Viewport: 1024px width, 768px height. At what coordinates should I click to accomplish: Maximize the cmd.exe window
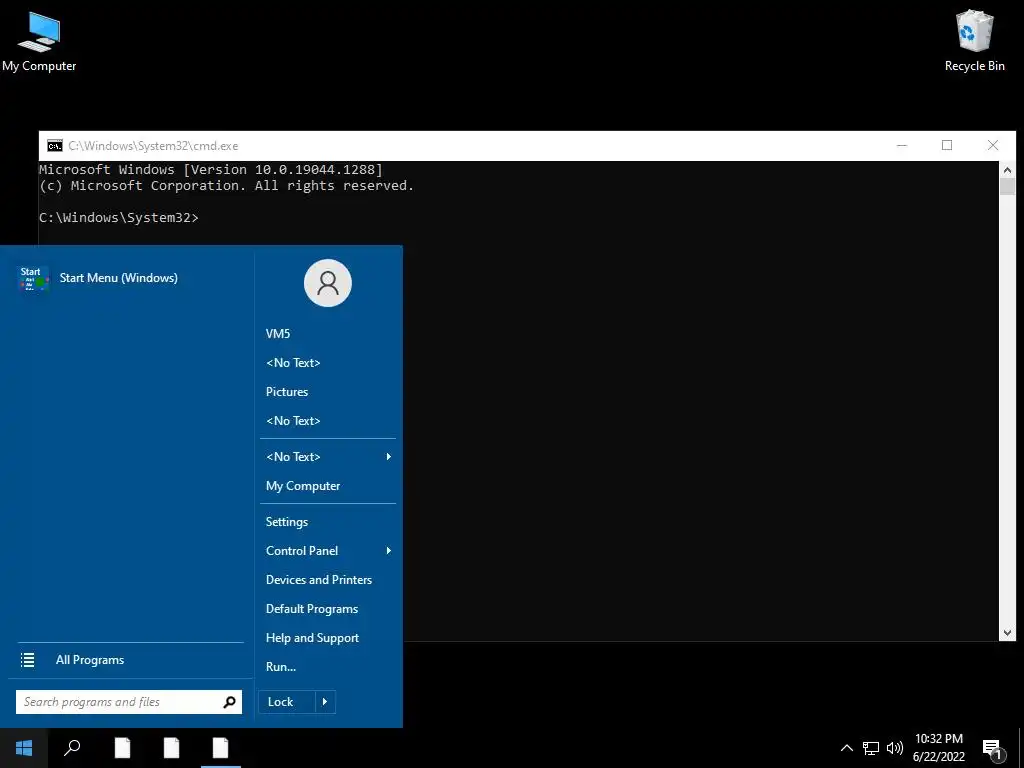pyautogui.click(x=947, y=145)
